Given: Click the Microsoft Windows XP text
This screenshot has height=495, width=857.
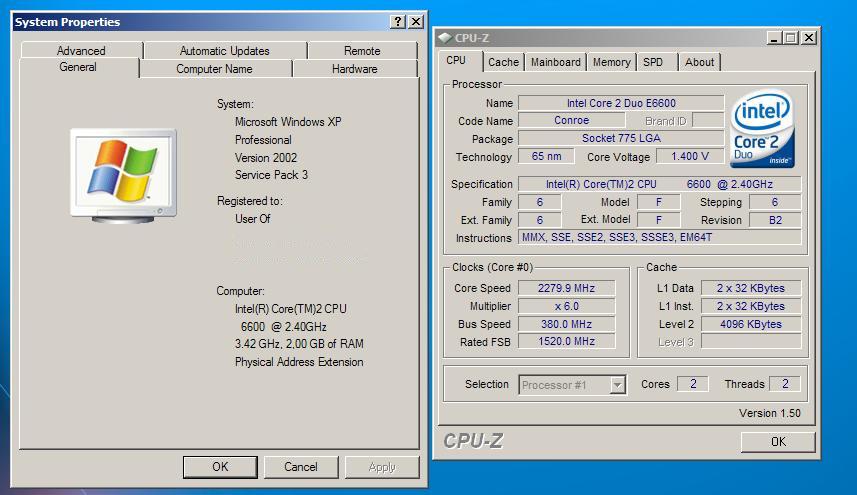Looking at the screenshot, I should tap(288, 122).
